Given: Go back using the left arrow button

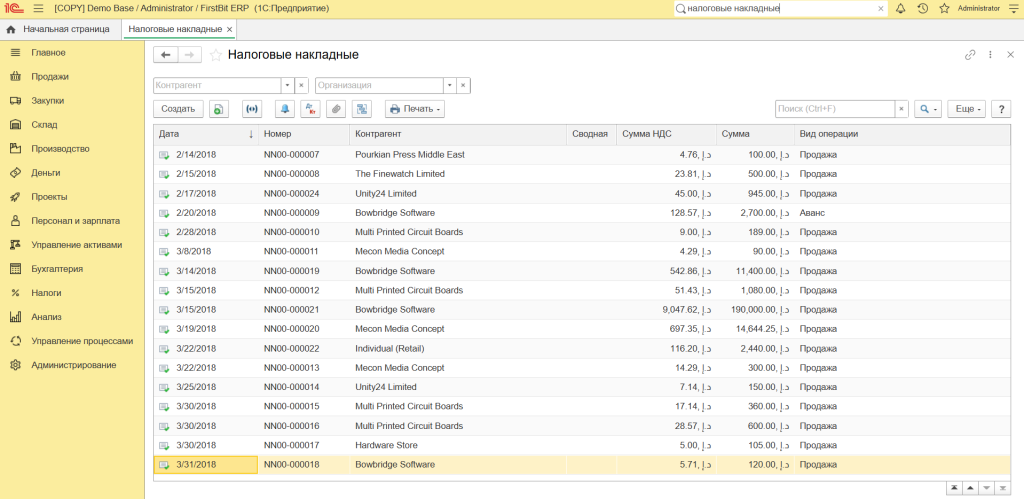Looking at the screenshot, I should coord(165,55).
